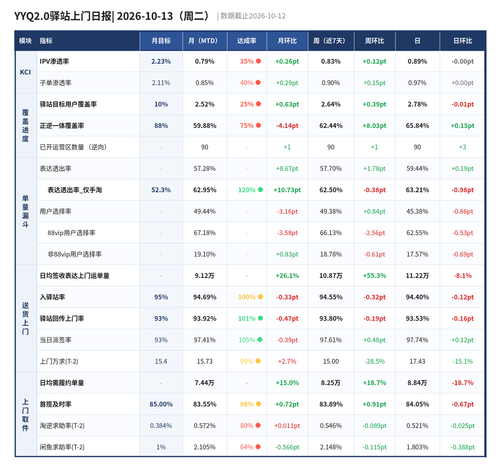Click the 85.00% target value

(161, 404)
